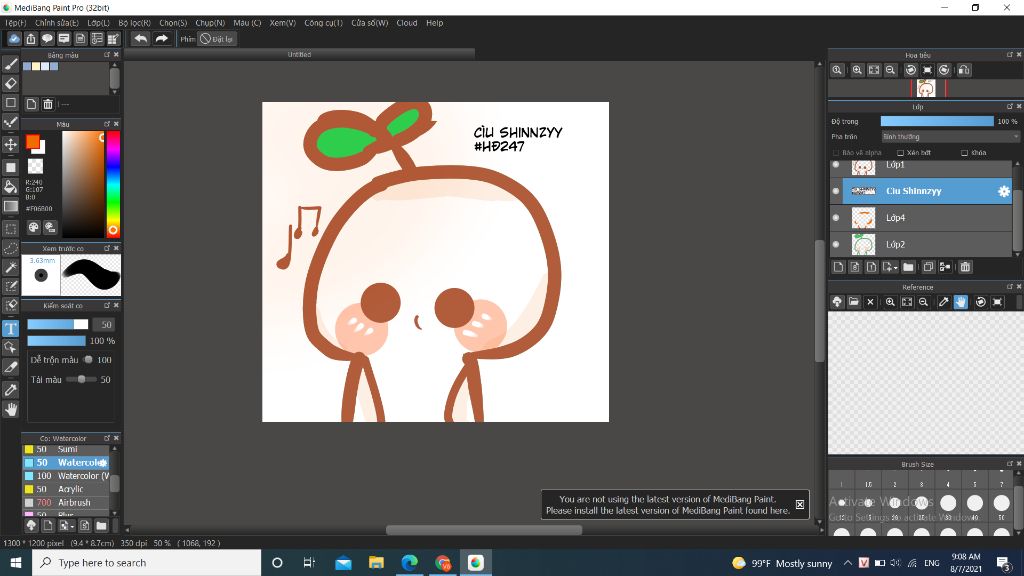Screen dimensions: 1024x576
Task: Click the new layer icon
Action: (839, 267)
